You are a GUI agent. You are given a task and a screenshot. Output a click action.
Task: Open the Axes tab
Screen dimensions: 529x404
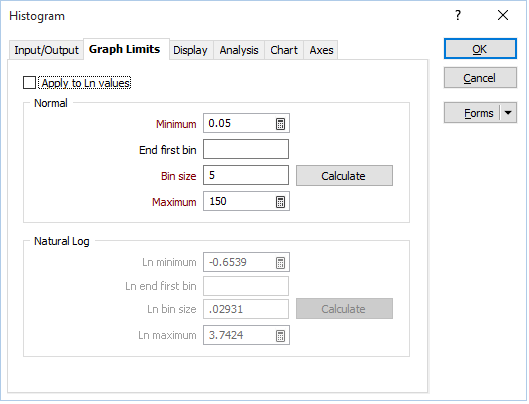pyautogui.click(x=321, y=50)
